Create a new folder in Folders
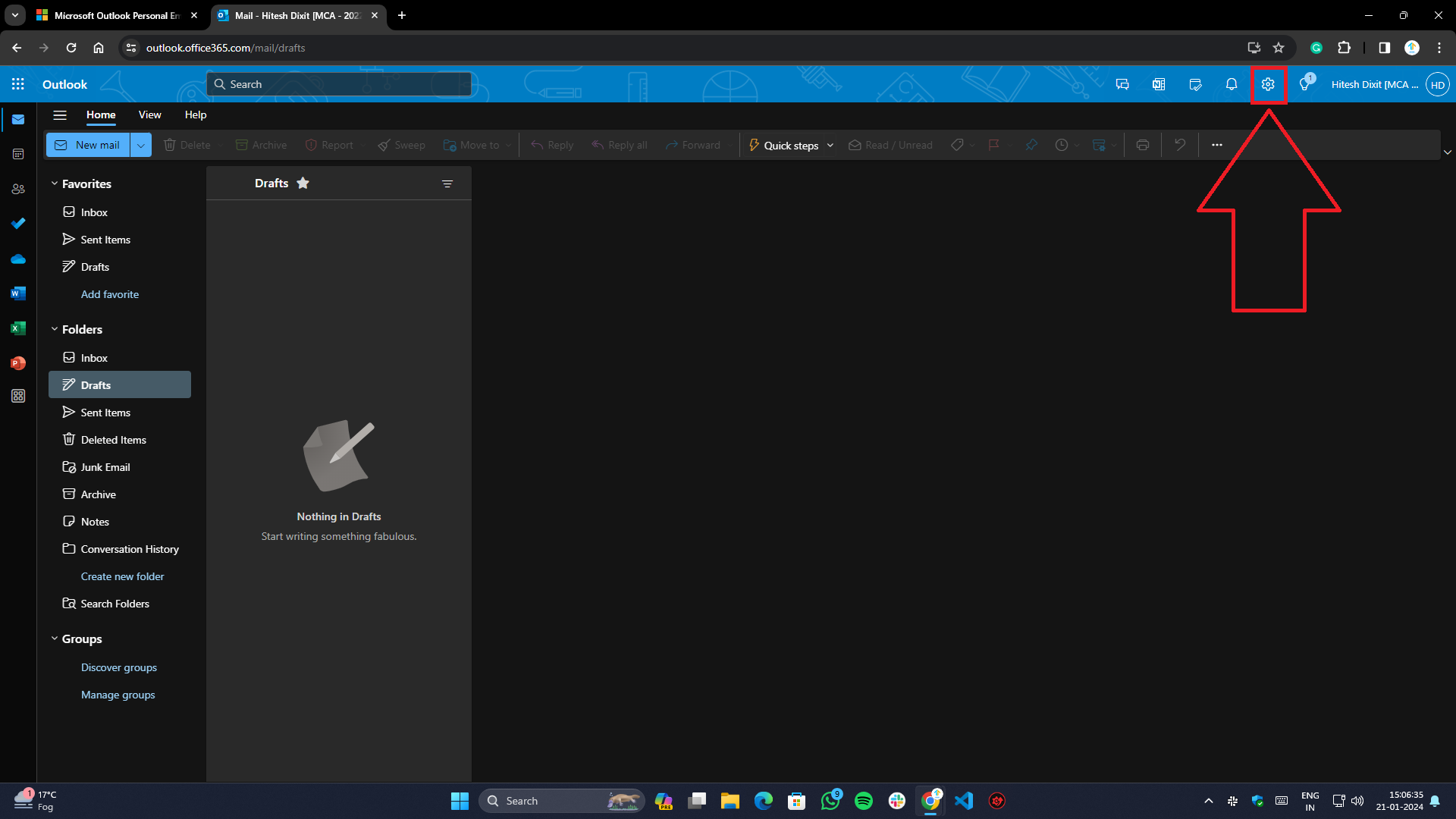This screenshot has height=819, width=1456. pyautogui.click(x=122, y=576)
